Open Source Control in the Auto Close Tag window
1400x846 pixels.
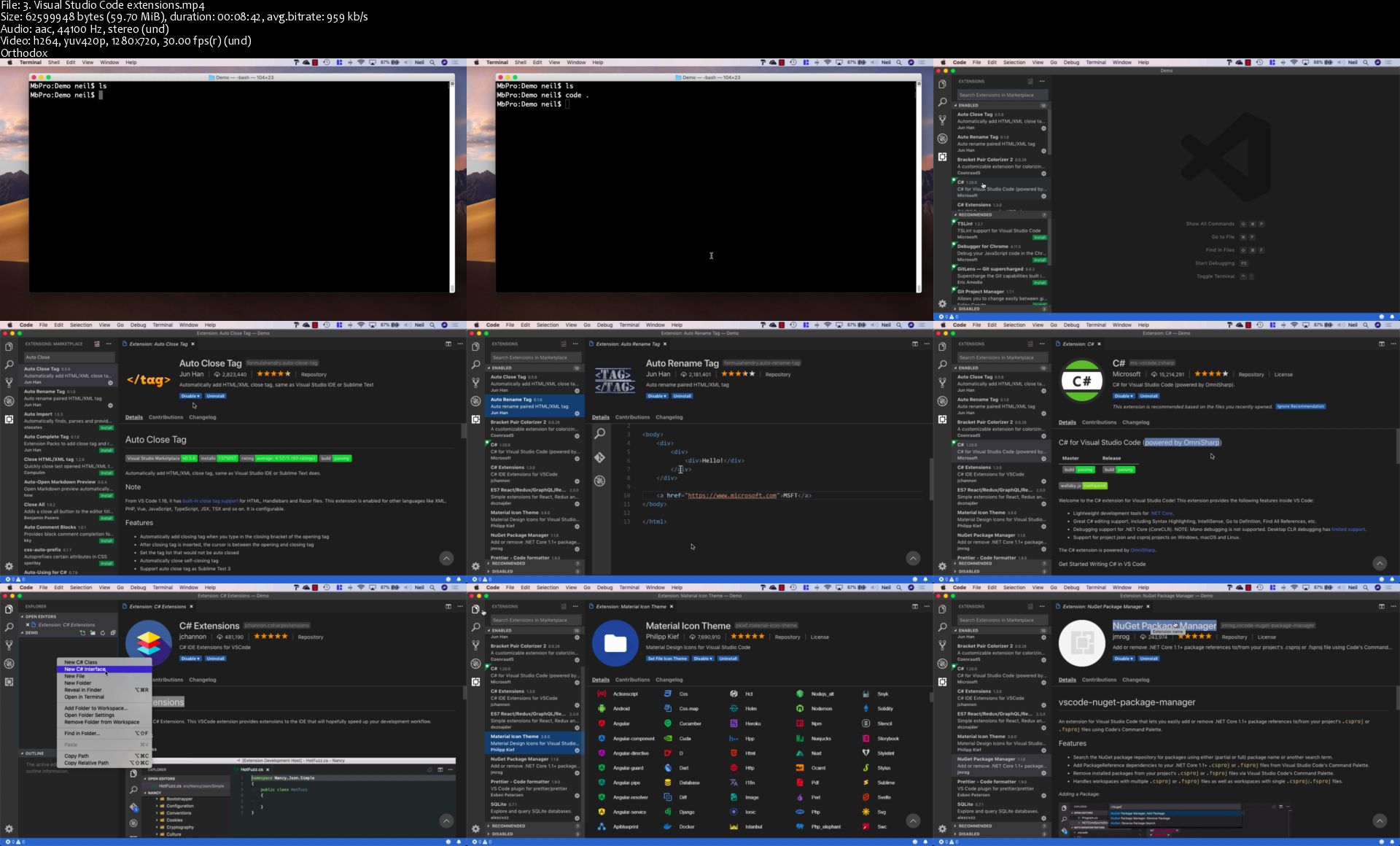pyautogui.click(x=9, y=383)
